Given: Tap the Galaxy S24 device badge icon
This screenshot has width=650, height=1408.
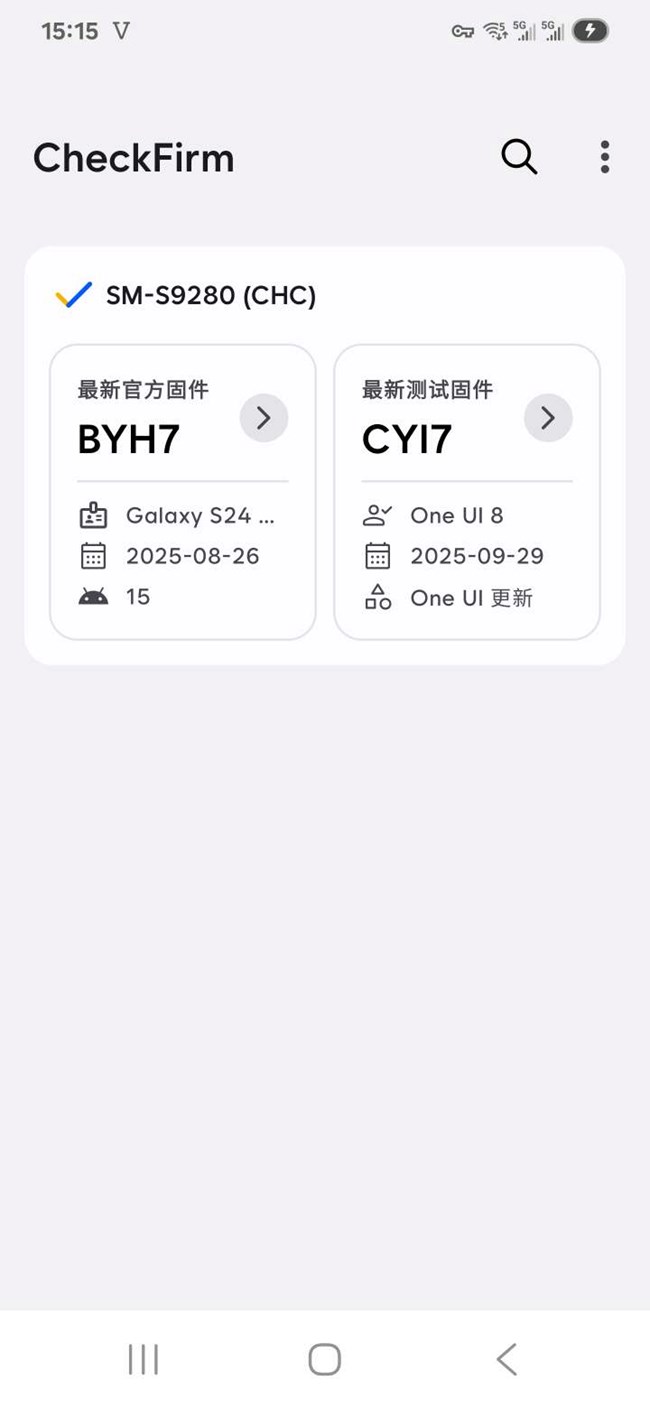Looking at the screenshot, I should coord(93,516).
